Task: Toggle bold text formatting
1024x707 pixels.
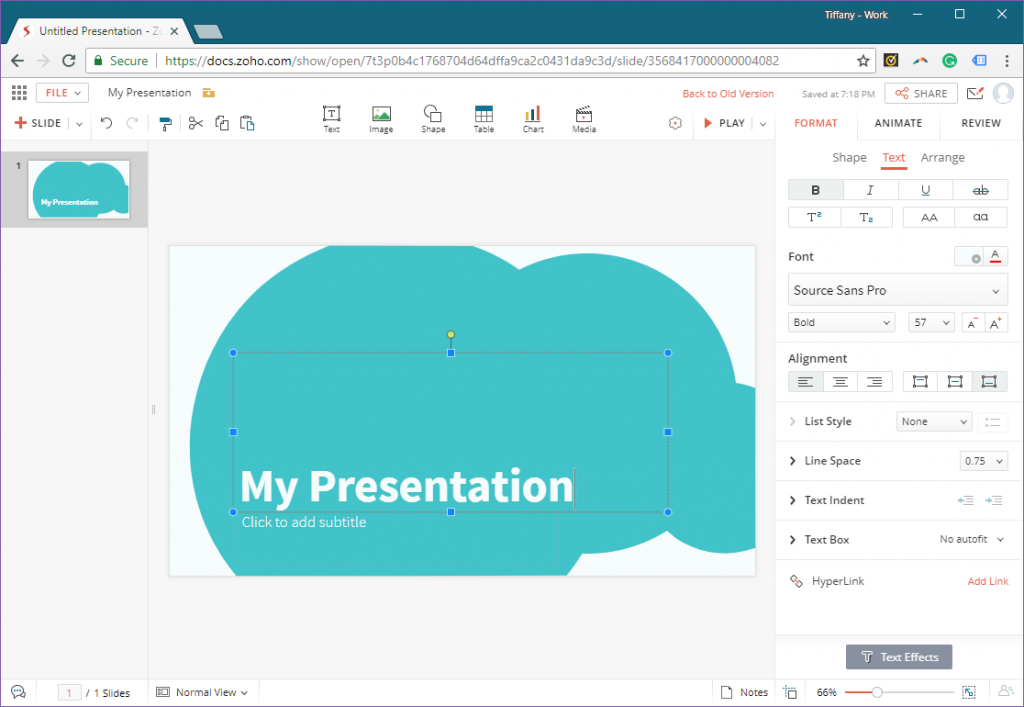Action: tap(815, 189)
